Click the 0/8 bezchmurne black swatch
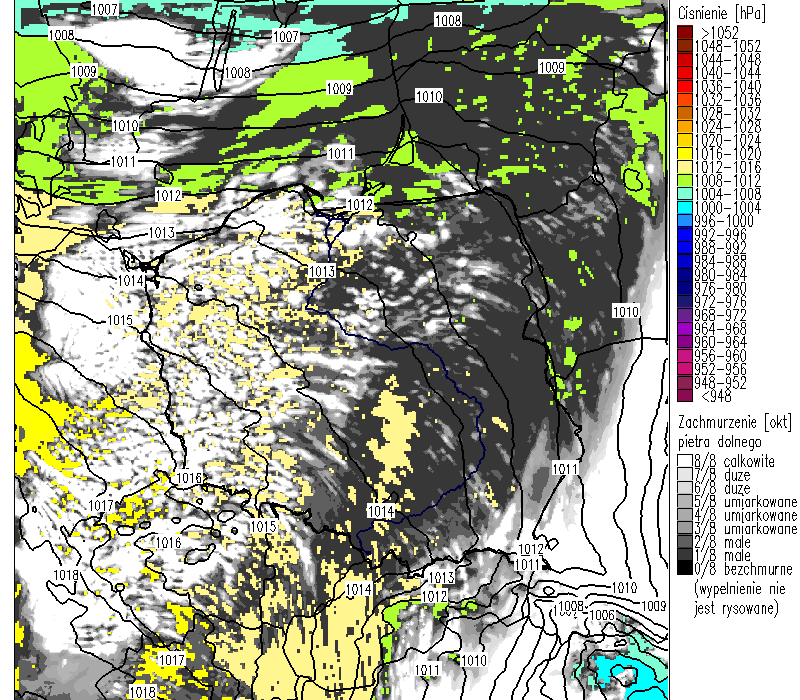 683,569
